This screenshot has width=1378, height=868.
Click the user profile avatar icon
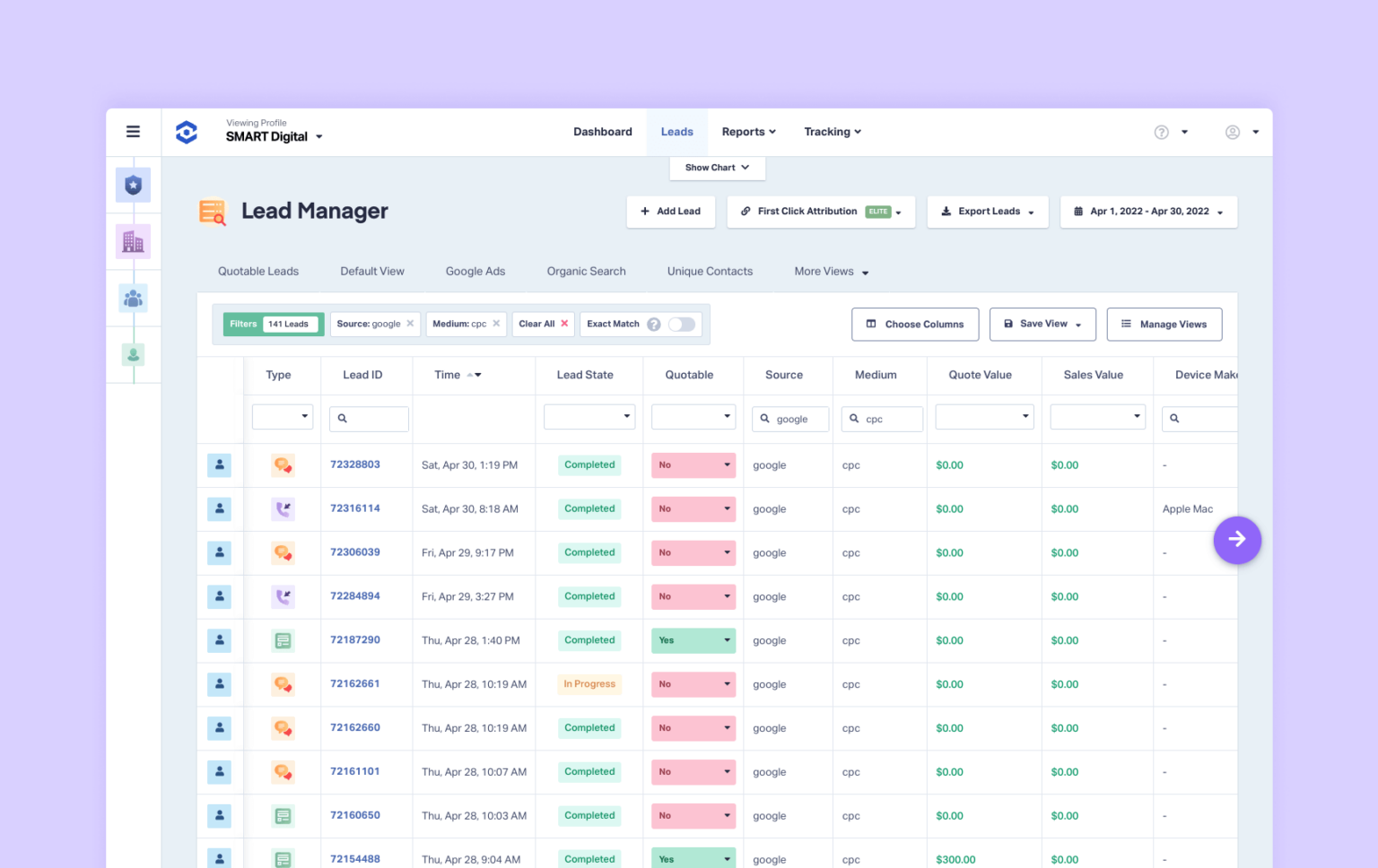pos(1234,131)
